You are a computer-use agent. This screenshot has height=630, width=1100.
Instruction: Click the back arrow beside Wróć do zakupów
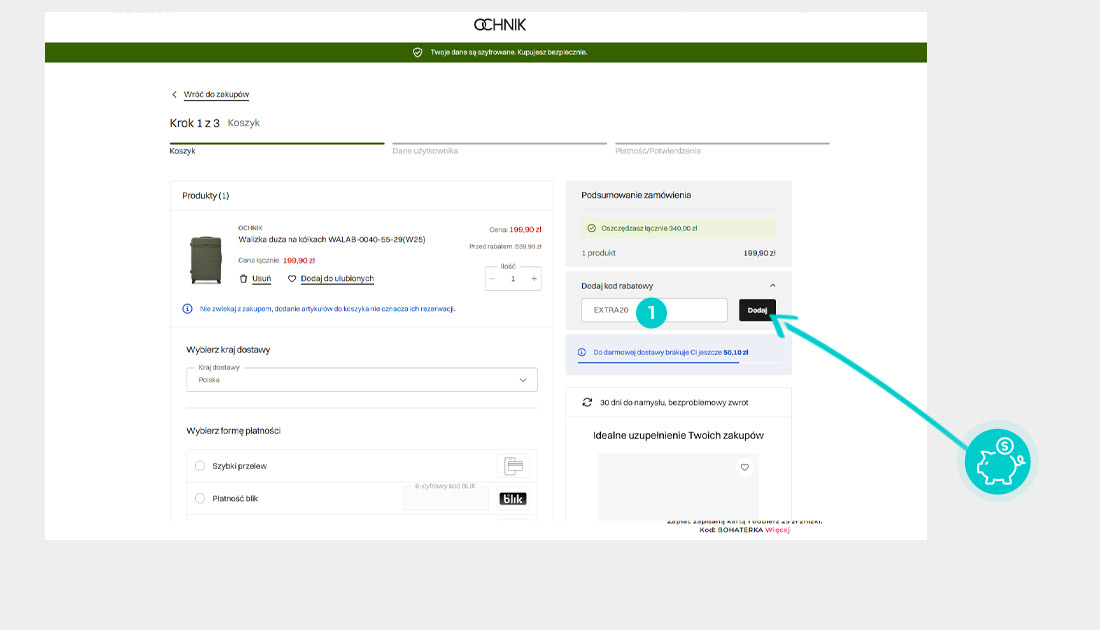[x=174, y=94]
